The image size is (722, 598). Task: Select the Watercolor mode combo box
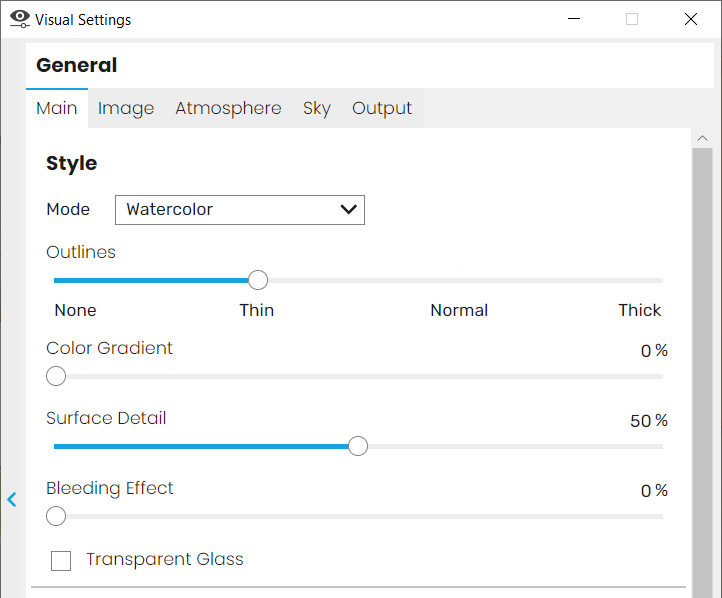(240, 210)
